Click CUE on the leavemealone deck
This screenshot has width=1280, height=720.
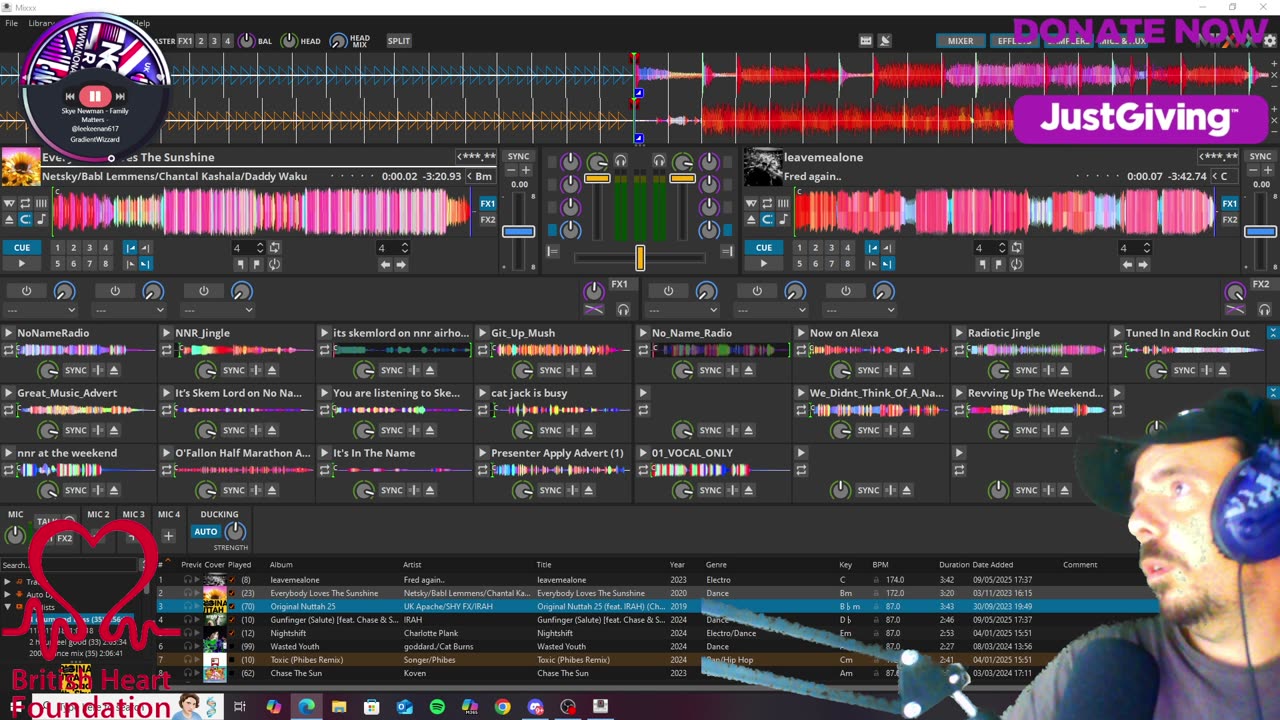tap(763, 247)
